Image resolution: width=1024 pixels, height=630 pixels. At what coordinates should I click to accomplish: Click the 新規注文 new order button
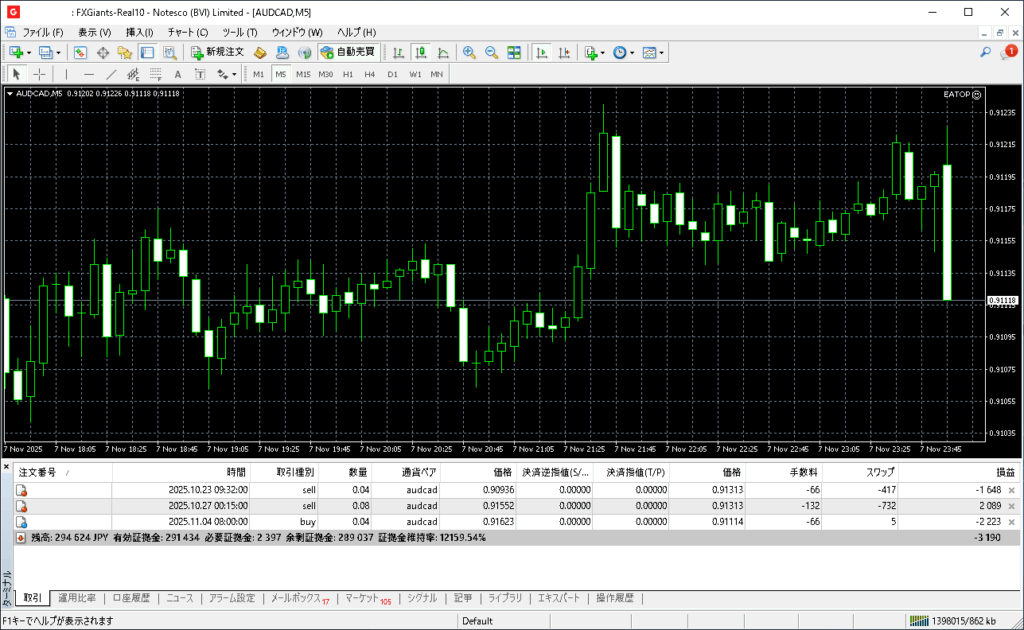point(217,52)
